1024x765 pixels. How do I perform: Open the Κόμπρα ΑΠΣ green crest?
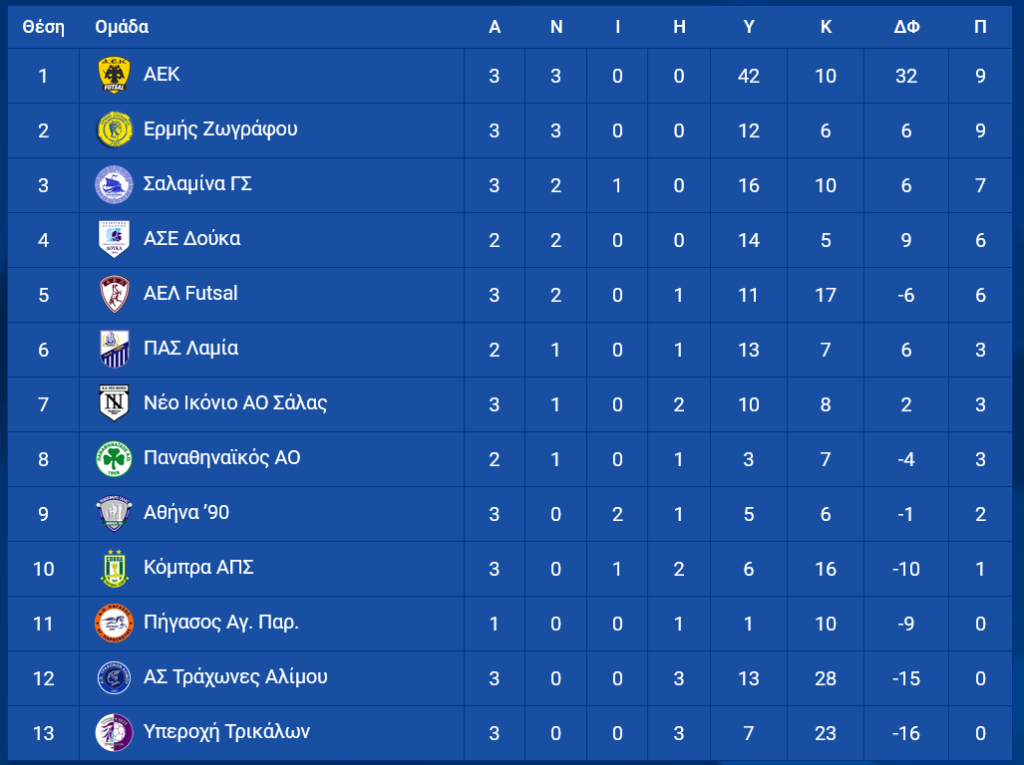point(114,568)
